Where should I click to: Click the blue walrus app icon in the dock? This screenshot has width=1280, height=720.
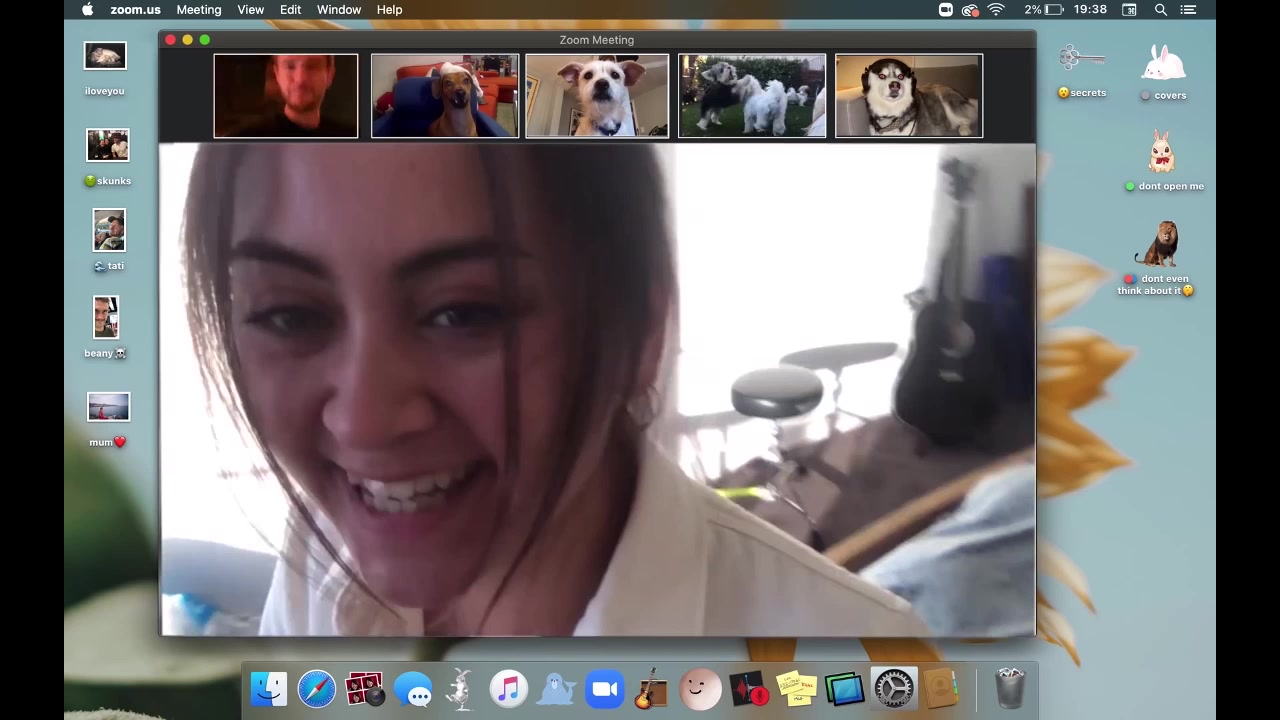click(x=556, y=689)
